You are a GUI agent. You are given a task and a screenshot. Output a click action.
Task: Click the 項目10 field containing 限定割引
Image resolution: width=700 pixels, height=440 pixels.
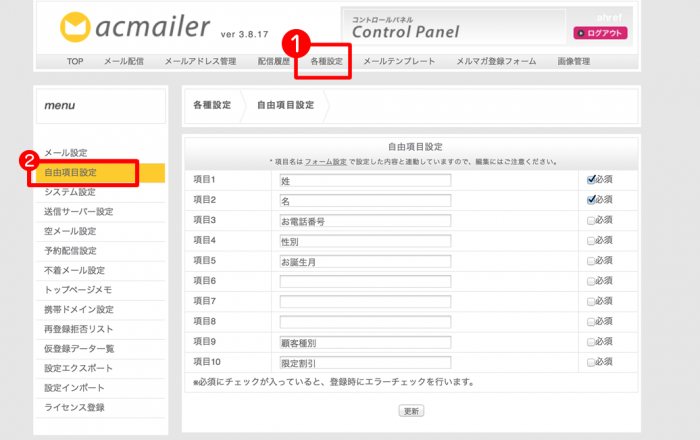coord(365,363)
